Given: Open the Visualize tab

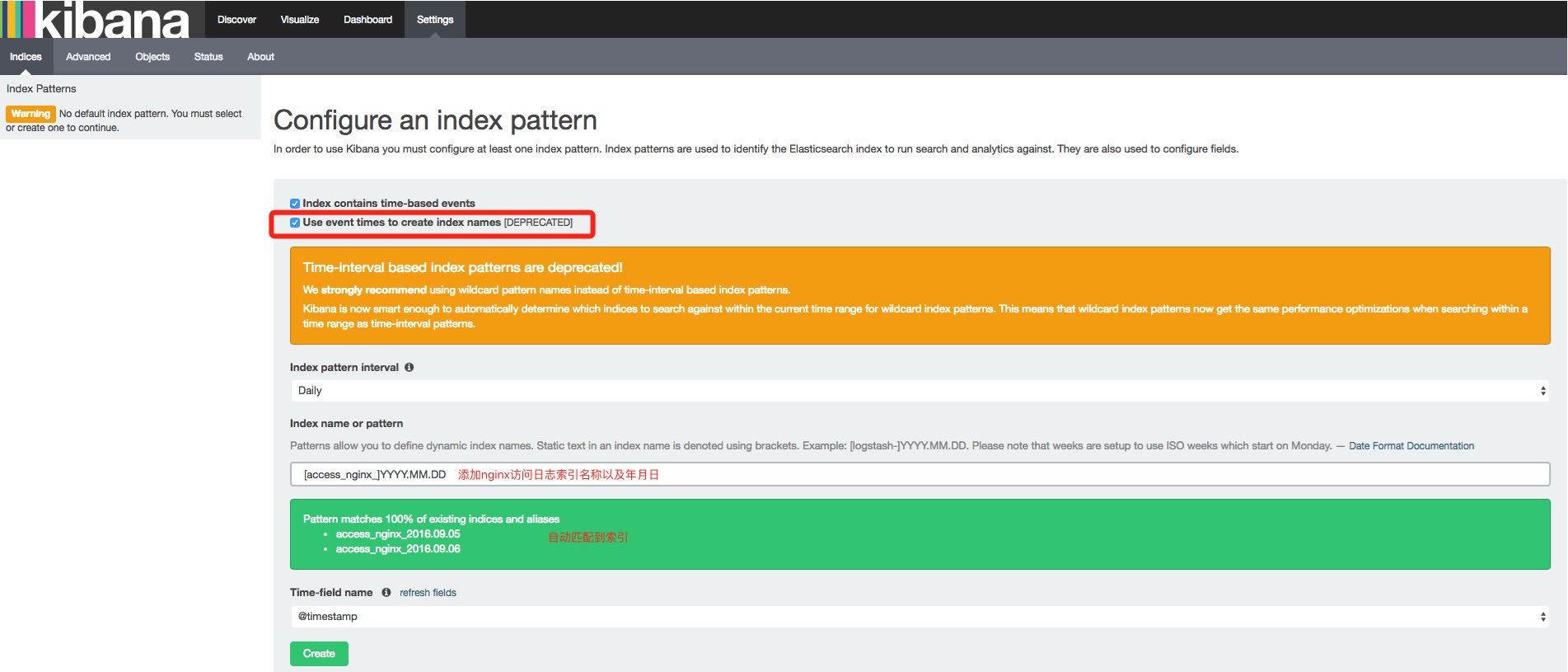Looking at the screenshot, I should pyautogui.click(x=300, y=19).
